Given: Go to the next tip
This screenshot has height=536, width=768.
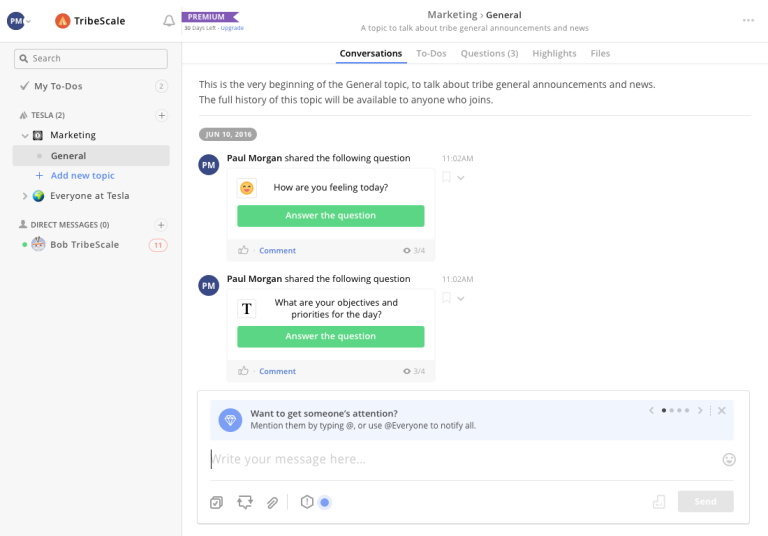Looking at the screenshot, I should click(x=700, y=411).
